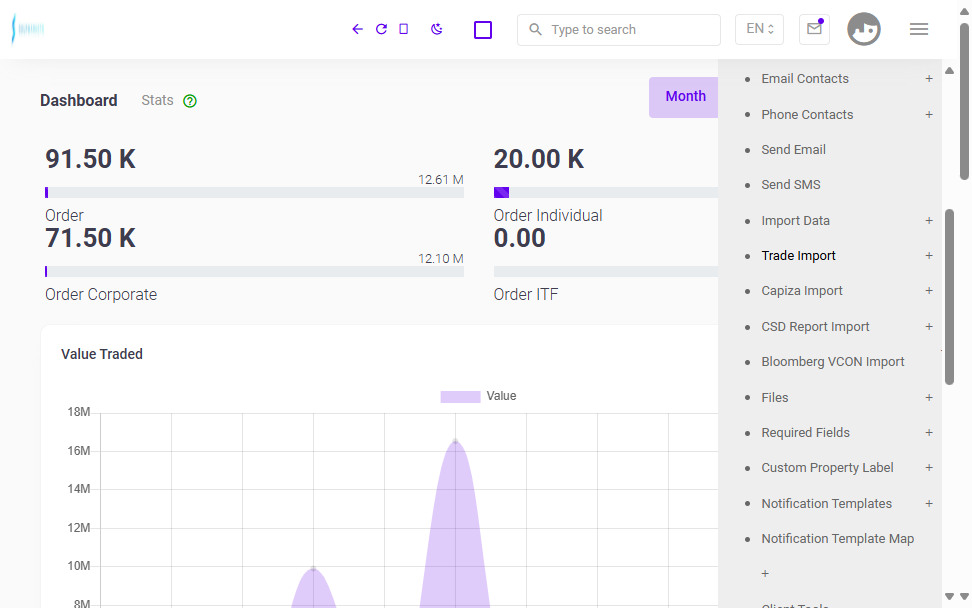Open Files menu item
Image resolution: width=972 pixels, height=608 pixels.
point(775,397)
